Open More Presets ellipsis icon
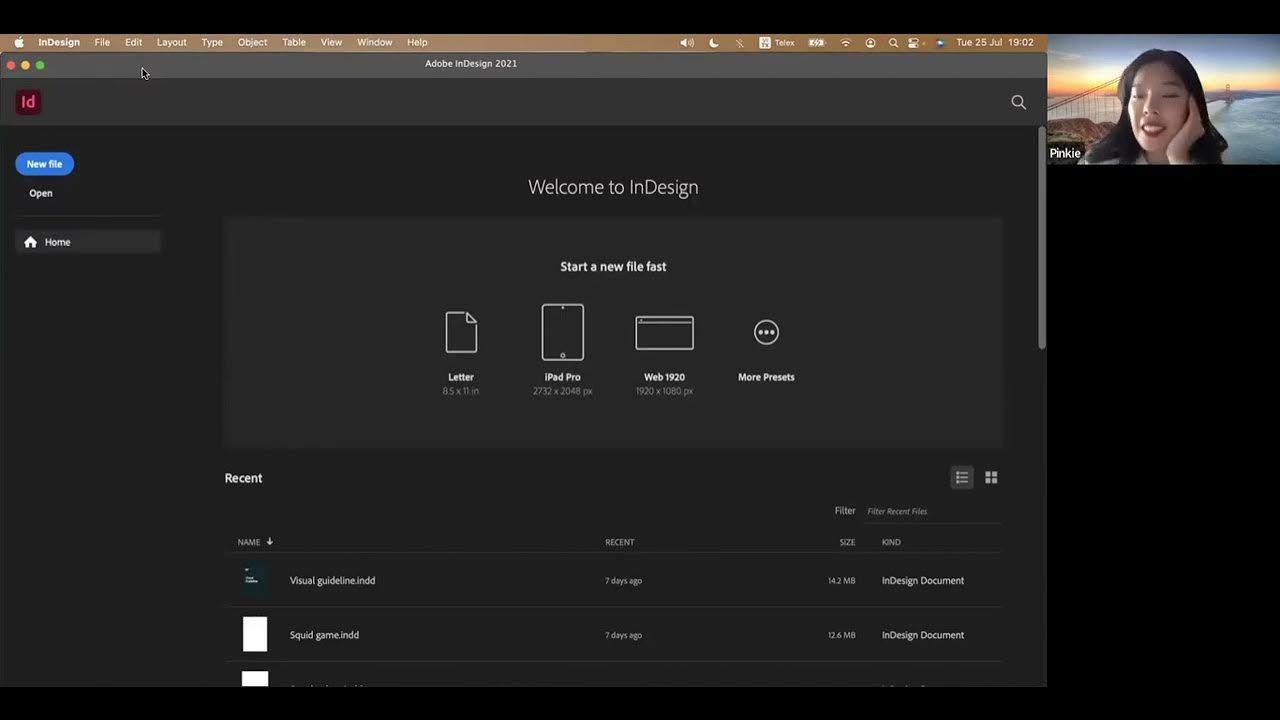Viewport: 1280px width, 720px height. pos(766,332)
